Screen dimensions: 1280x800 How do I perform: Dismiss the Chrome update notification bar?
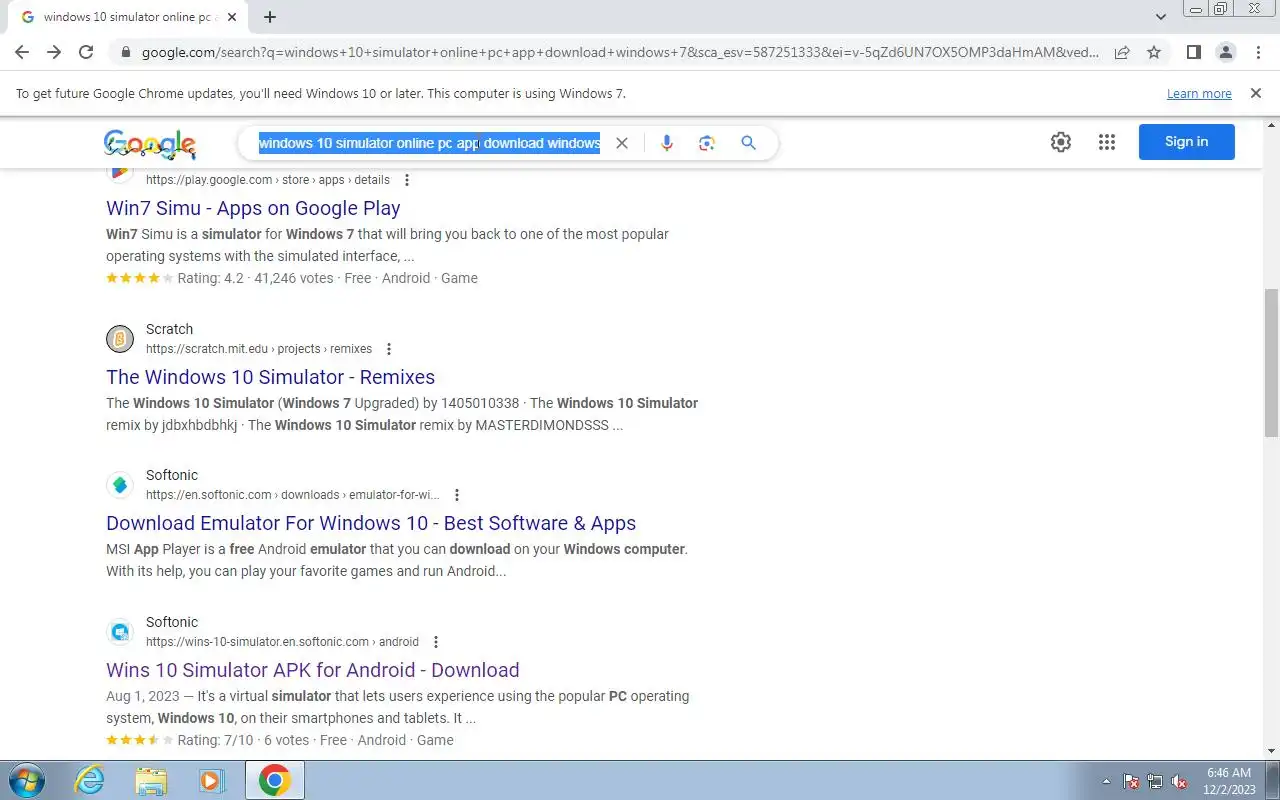pos(1255,93)
